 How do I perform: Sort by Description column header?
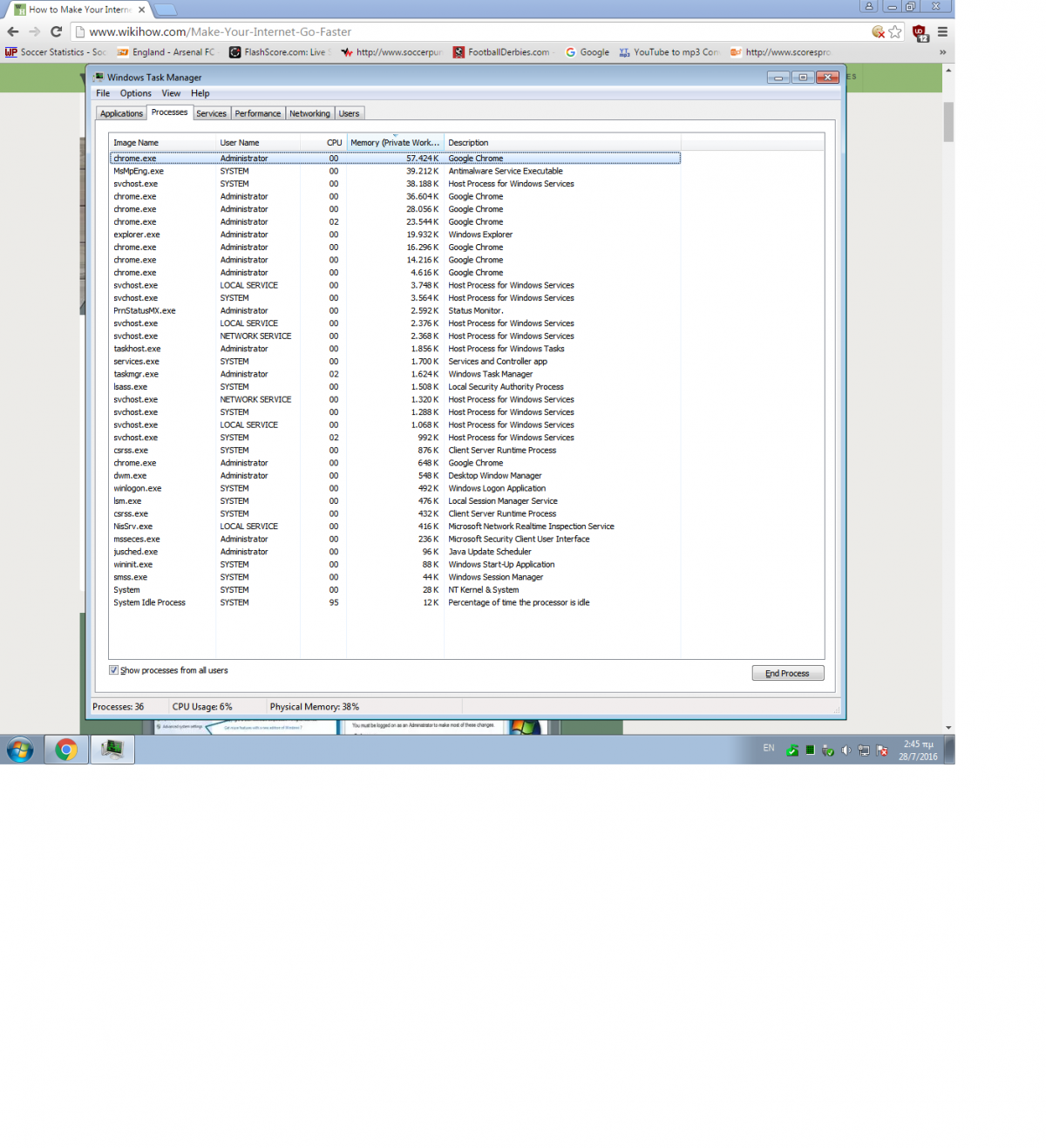[x=562, y=143]
